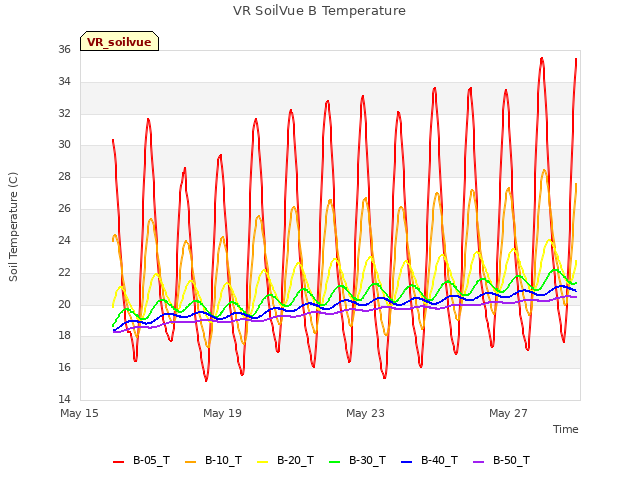Click the 30 y-axis tick label
640x480 pixels.
tap(64, 145)
